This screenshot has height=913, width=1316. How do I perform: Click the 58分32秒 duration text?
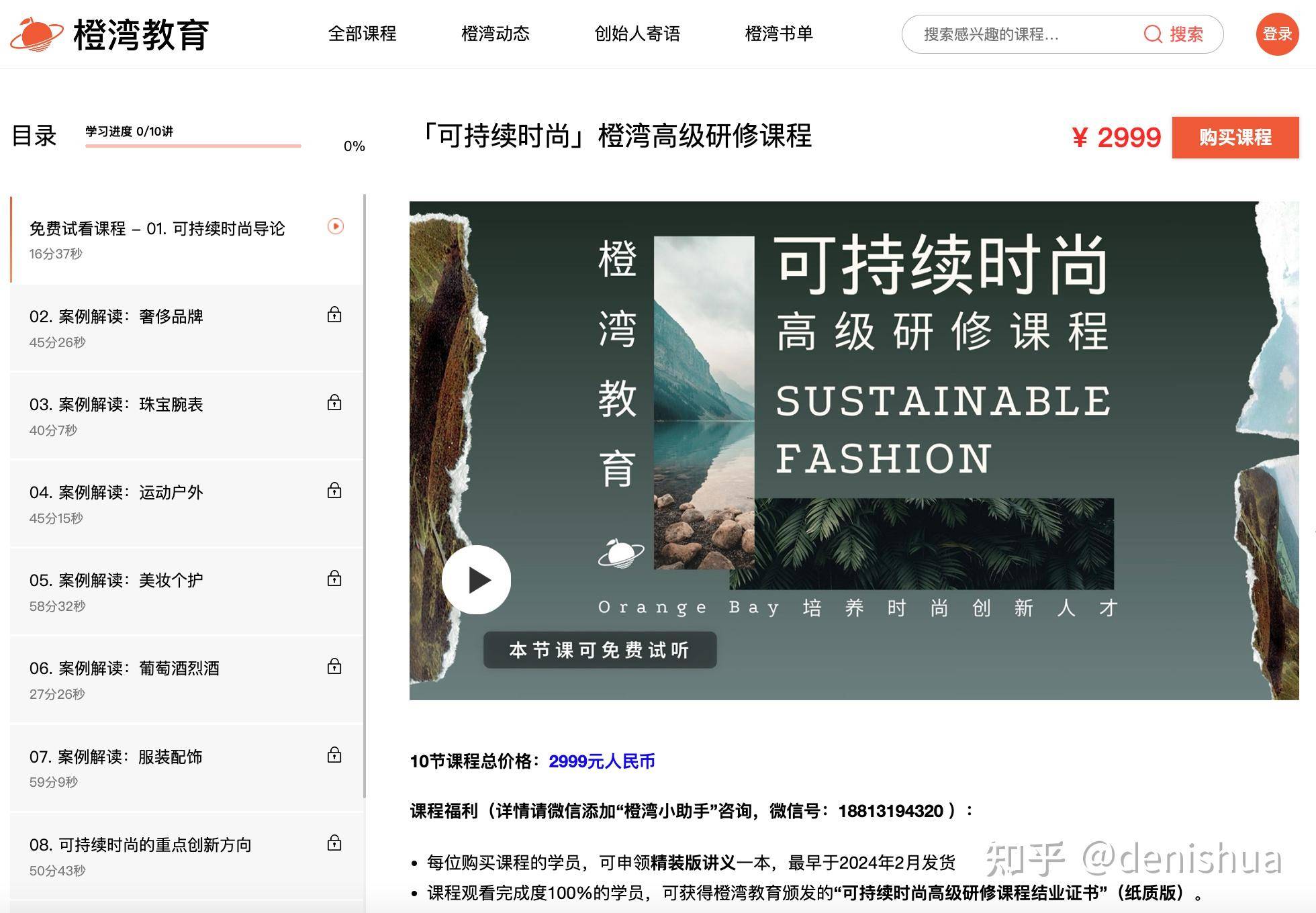[57, 606]
